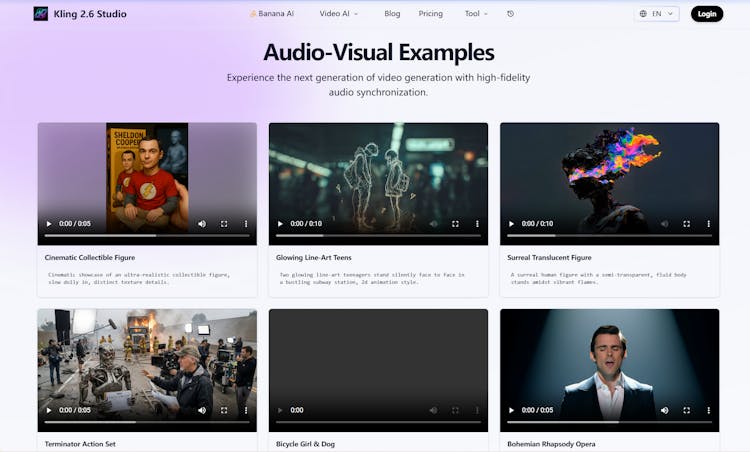Enter fullscreen on Surreal Translucent Figure video
The height and width of the screenshot is (452, 750).
[x=687, y=224]
